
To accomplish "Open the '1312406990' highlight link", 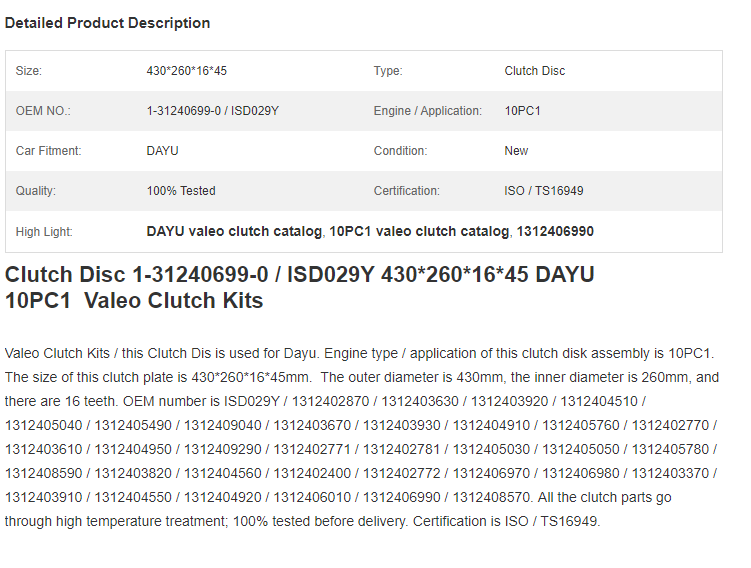I will point(555,231).
